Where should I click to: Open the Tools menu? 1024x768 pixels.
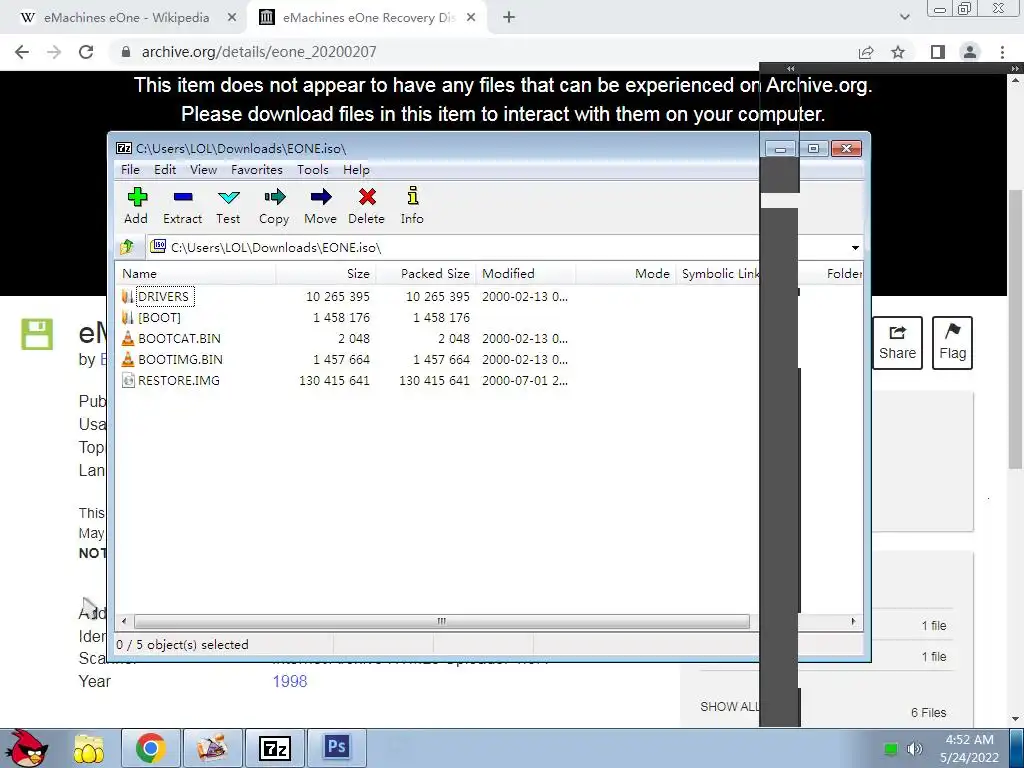pos(313,170)
